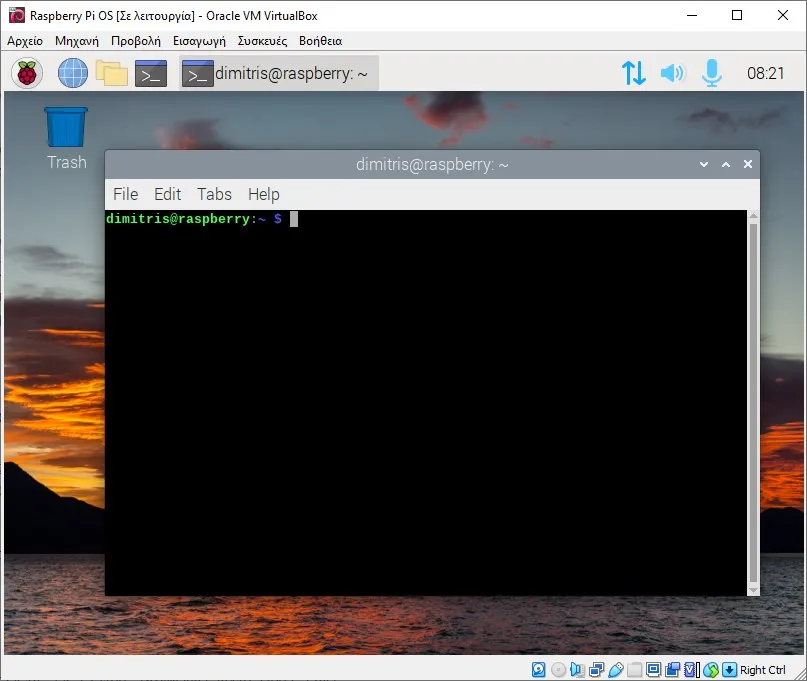Open the network arrows icon in the panel
The image size is (807, 681).
(x=633, y=72)
